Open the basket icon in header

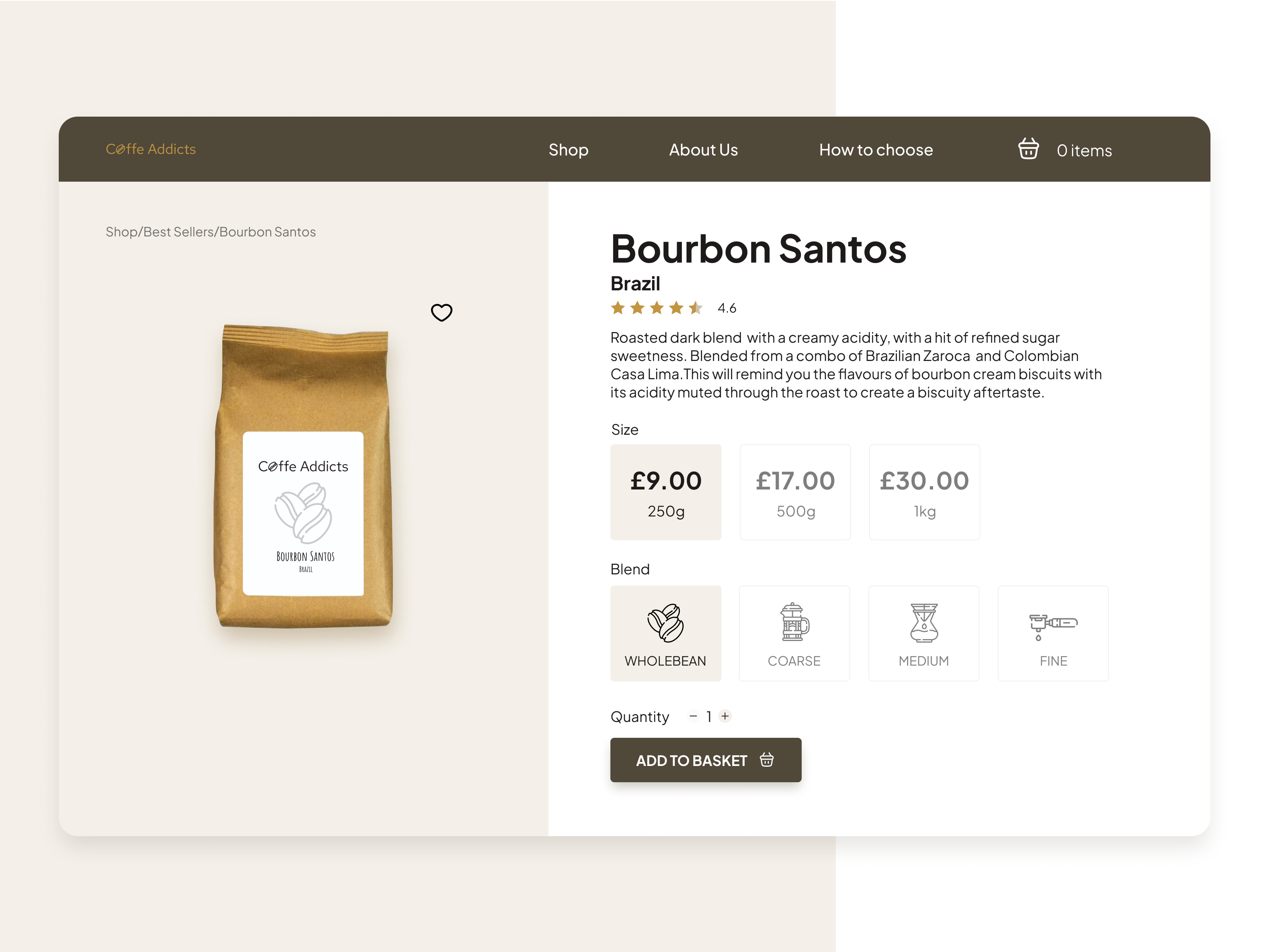pos(1028,149)
